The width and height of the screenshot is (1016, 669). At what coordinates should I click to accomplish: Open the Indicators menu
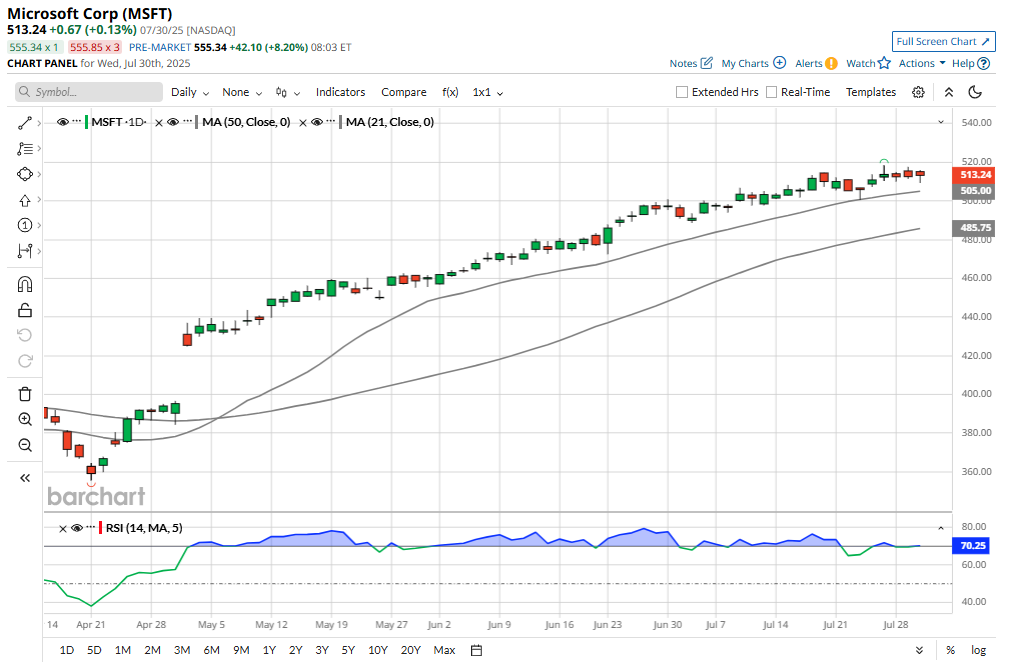click(340, 92)
